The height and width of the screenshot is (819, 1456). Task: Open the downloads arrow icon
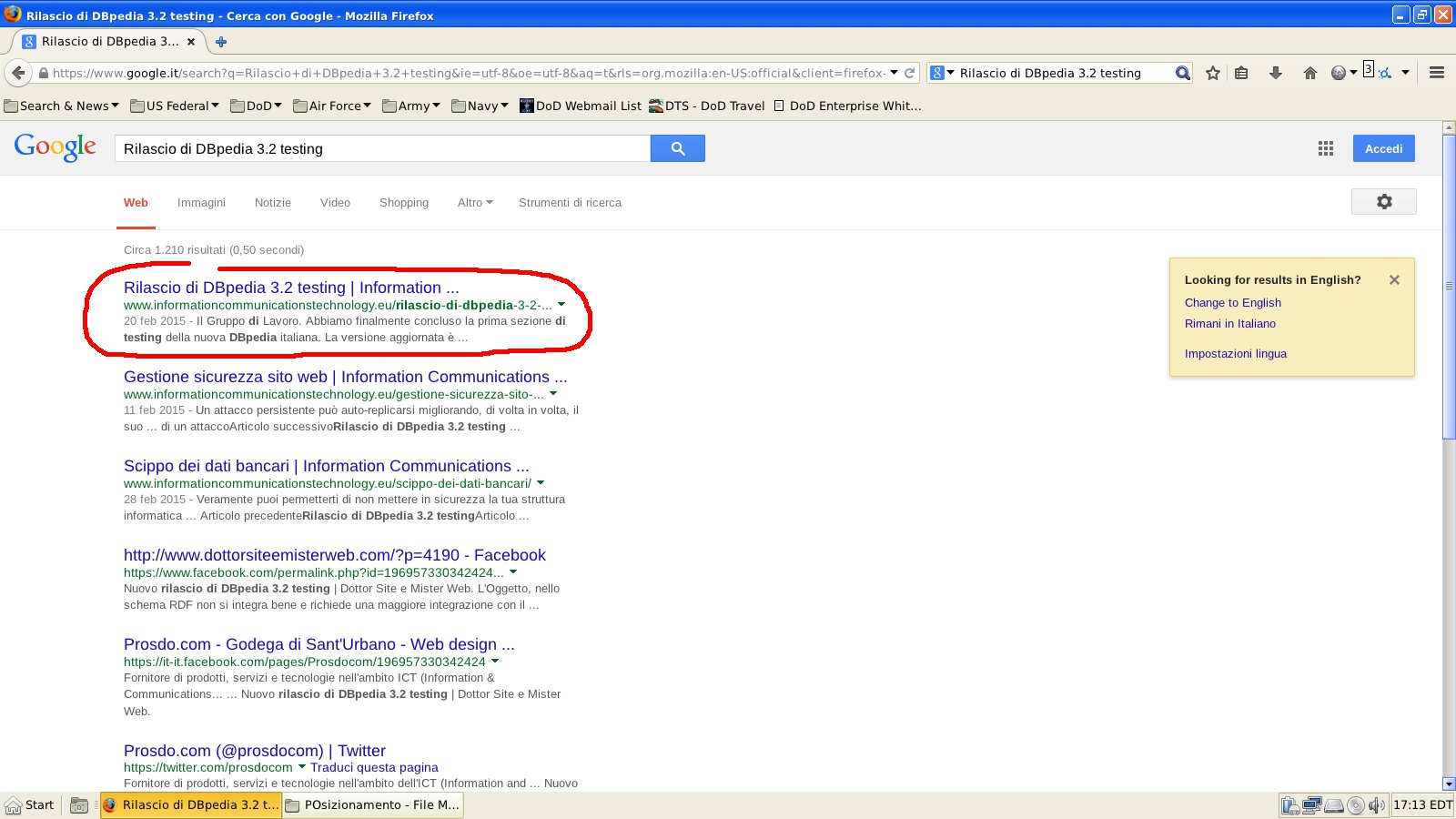1276,73
